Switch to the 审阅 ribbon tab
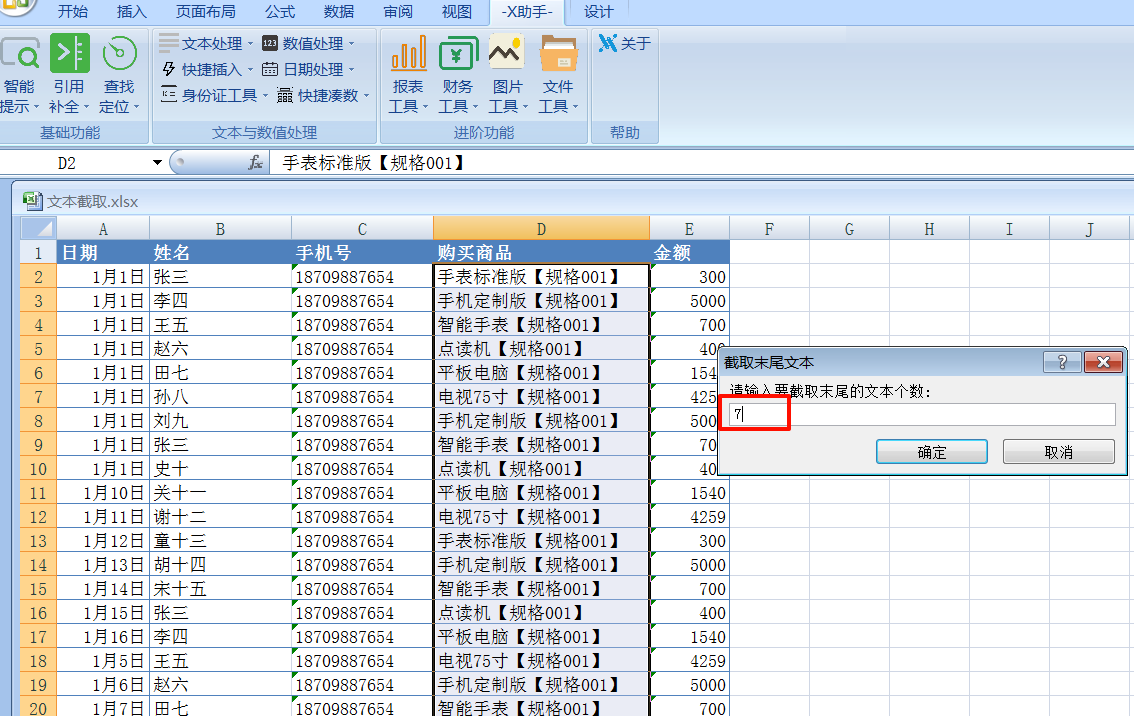 pos(398,12)
